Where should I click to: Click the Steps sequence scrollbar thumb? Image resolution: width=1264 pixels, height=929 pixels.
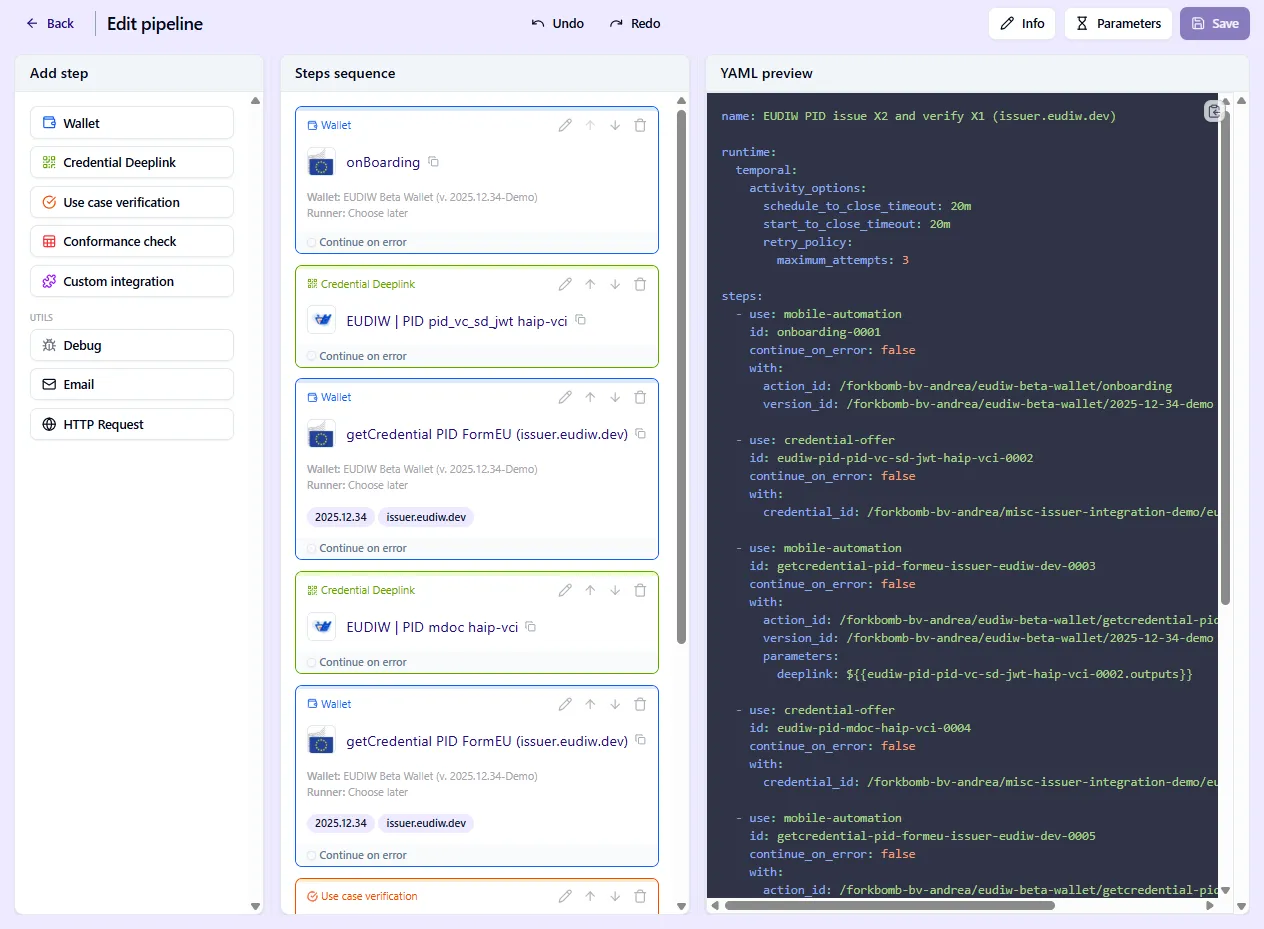click(682, 377)
